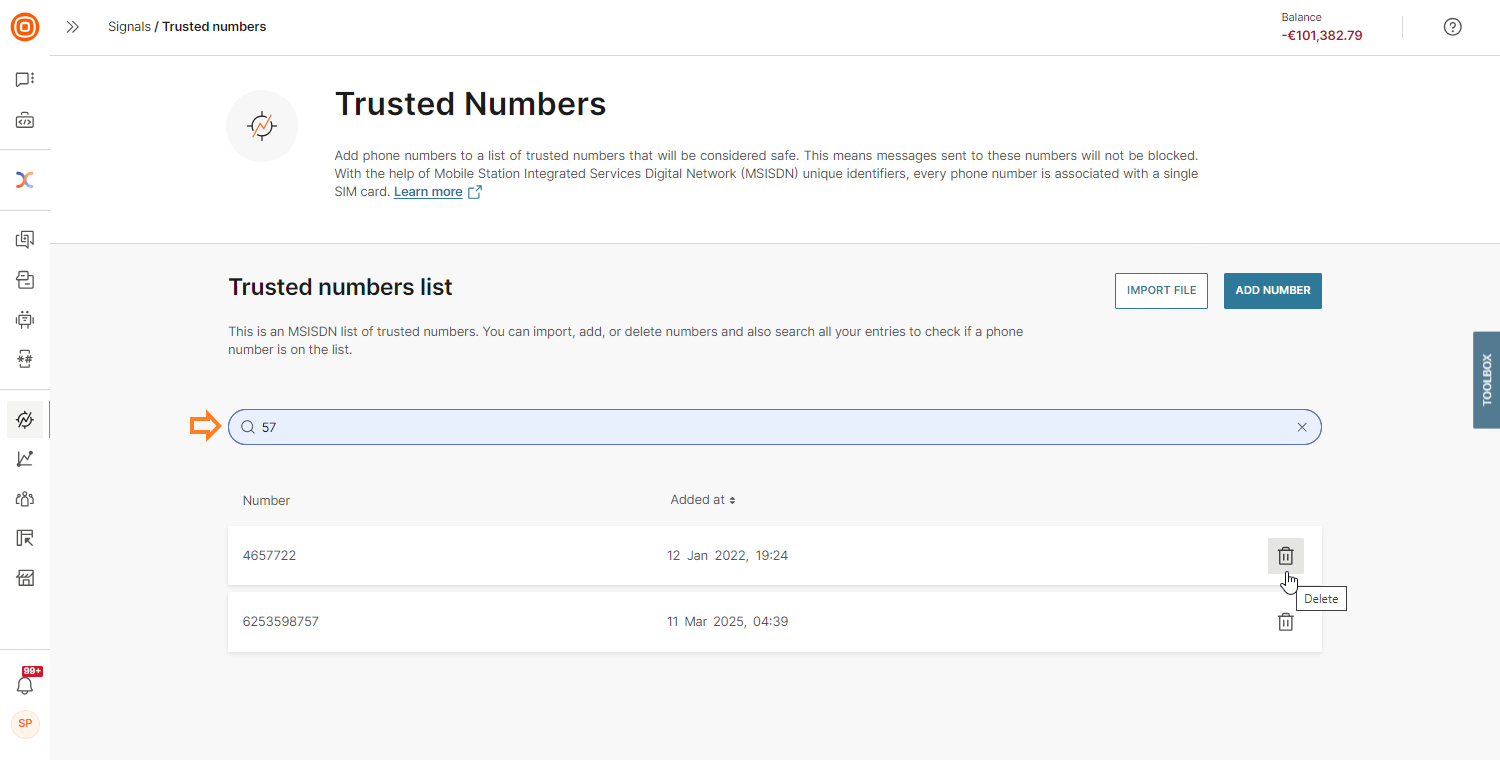
Task: Click the ADD NUMBER button
Action: point(1272,291)
